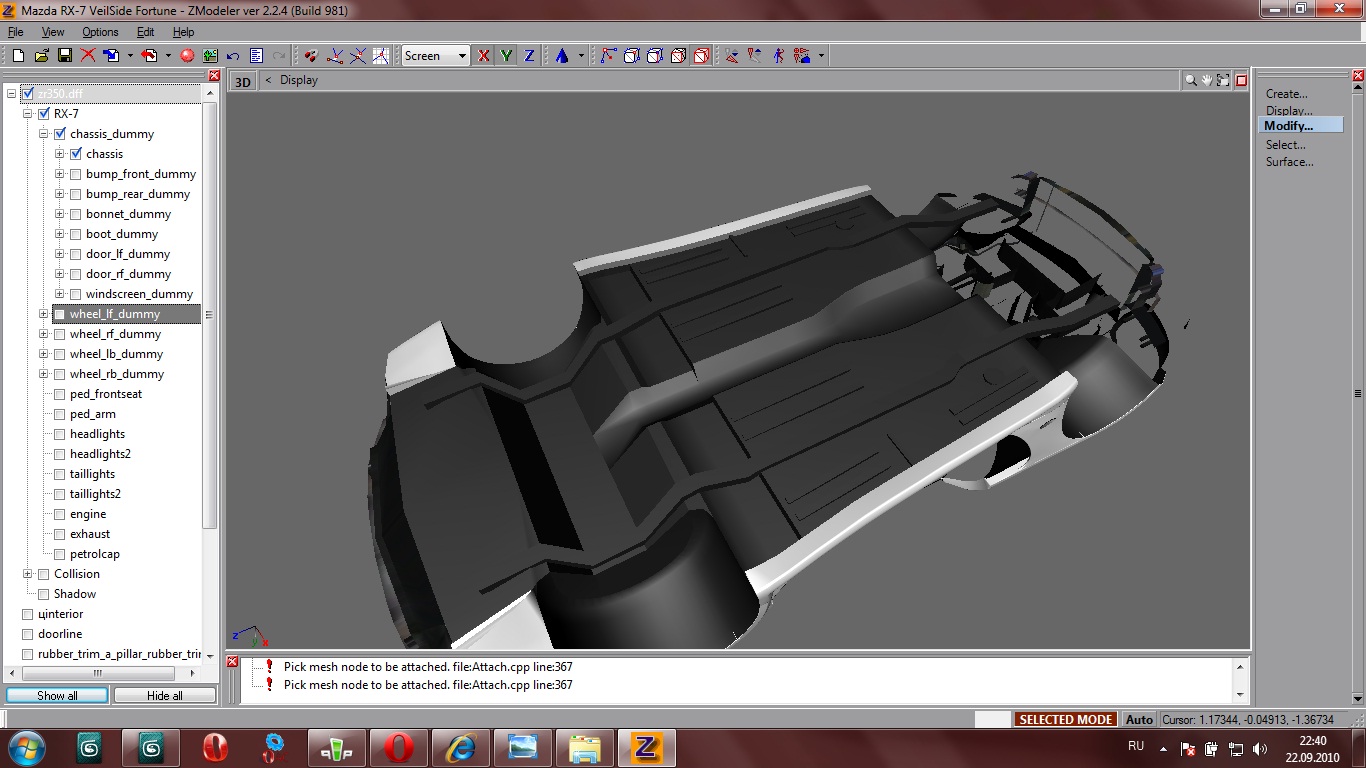Viewport: 1366px width, 768px height.
Task: Open the Surface... command group
Action: 1289,162
